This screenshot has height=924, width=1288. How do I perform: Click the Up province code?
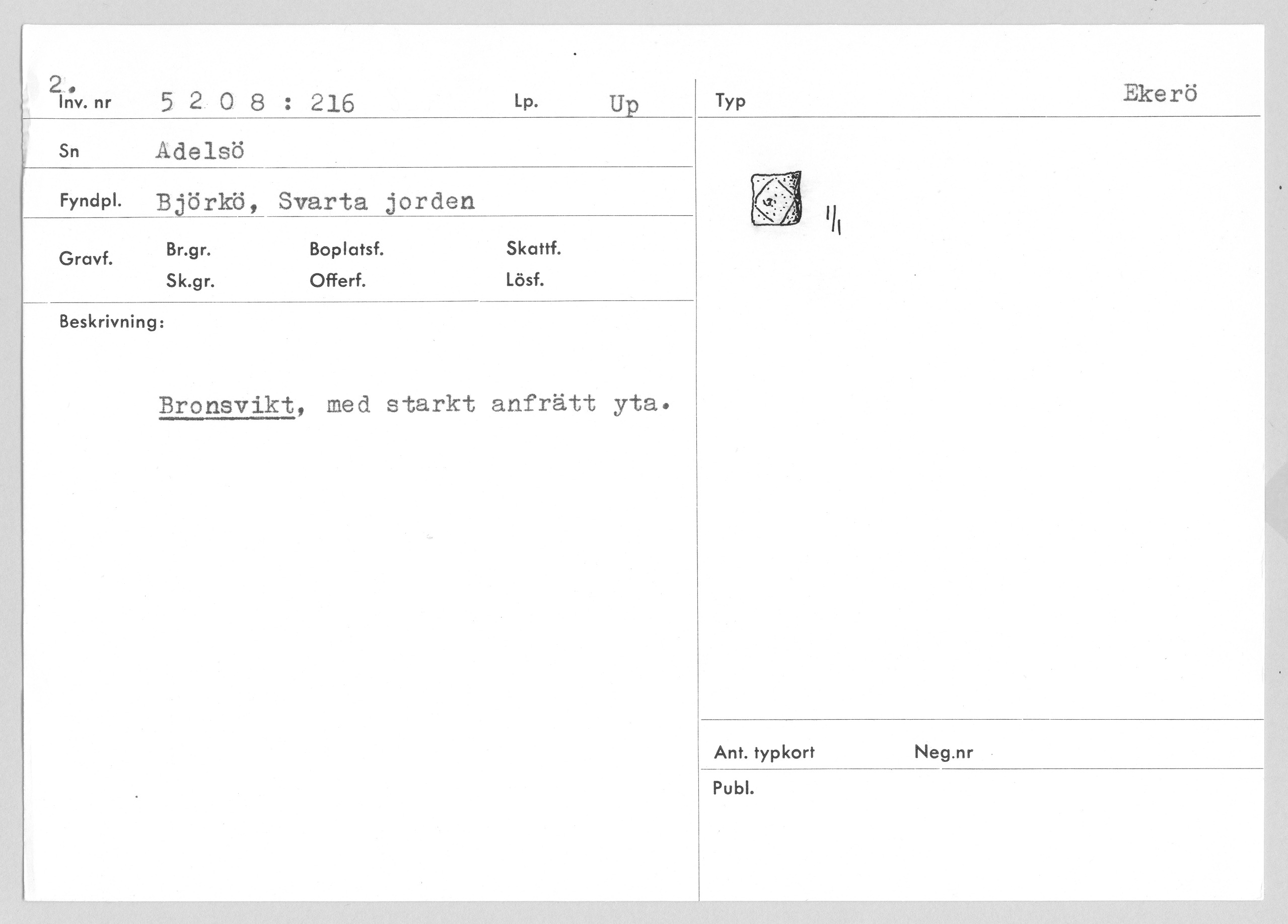(x=623, y=104)
